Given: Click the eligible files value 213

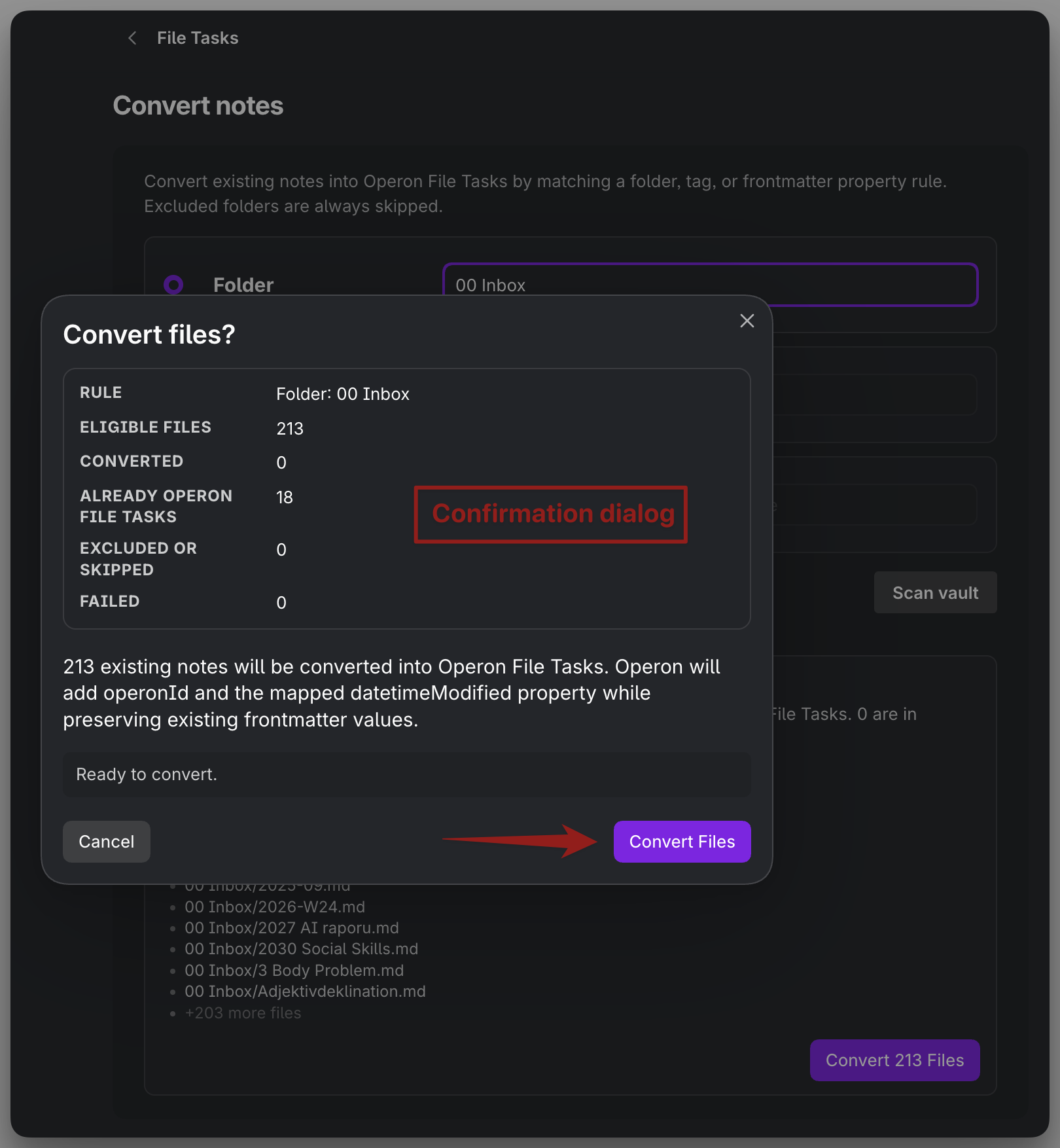Looking at the screenshot, I should tap(290, 429).
